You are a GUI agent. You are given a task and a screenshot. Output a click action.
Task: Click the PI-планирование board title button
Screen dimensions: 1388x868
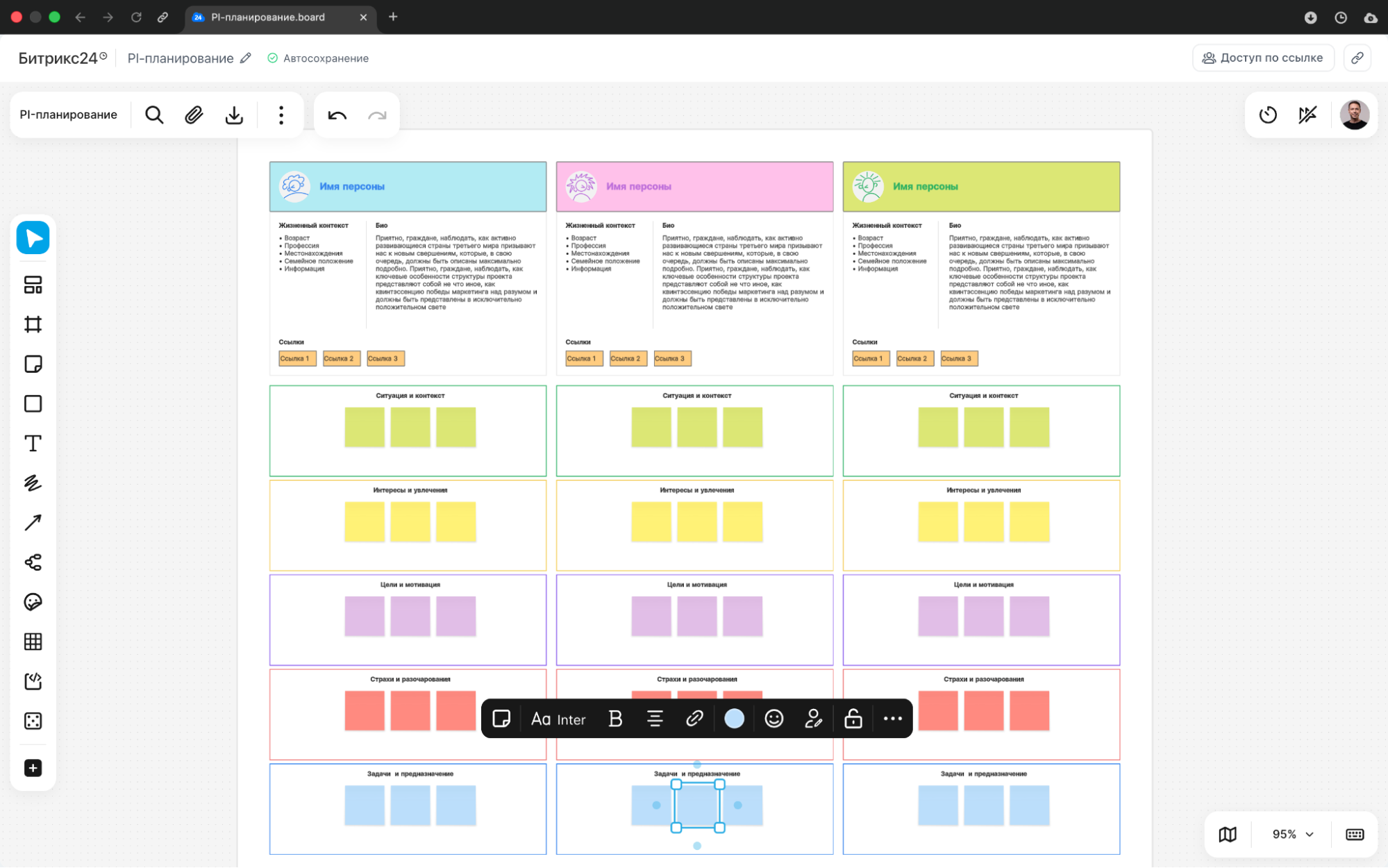pos(68,115)
